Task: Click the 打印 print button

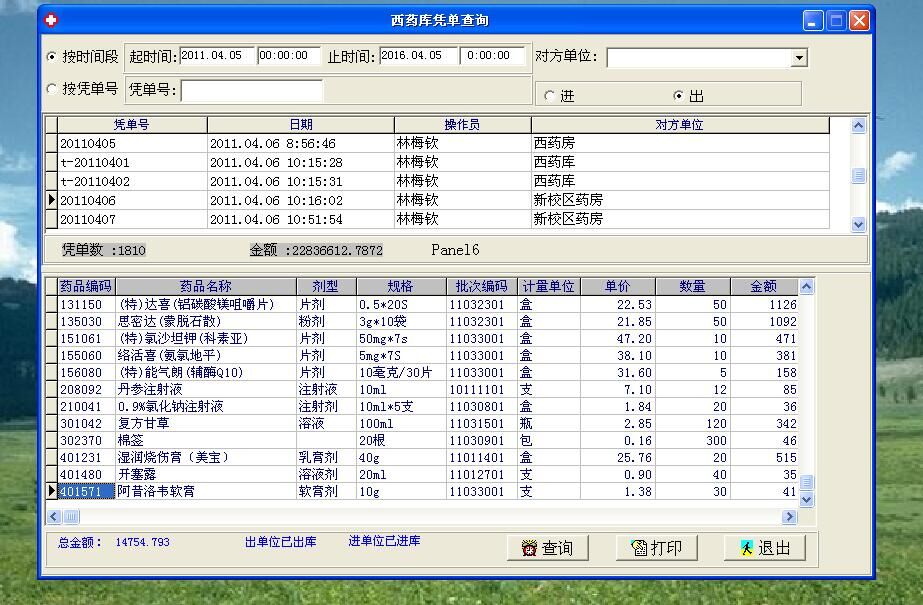Action: 656,548
